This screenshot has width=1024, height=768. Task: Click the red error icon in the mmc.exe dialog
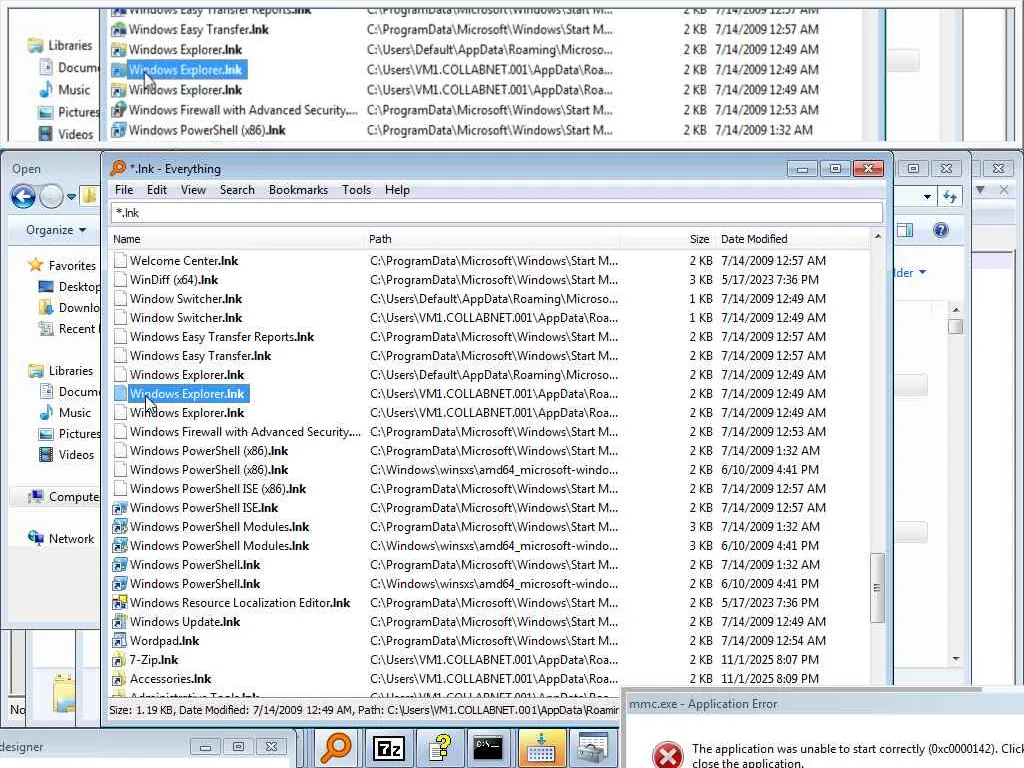click(668, 755)
